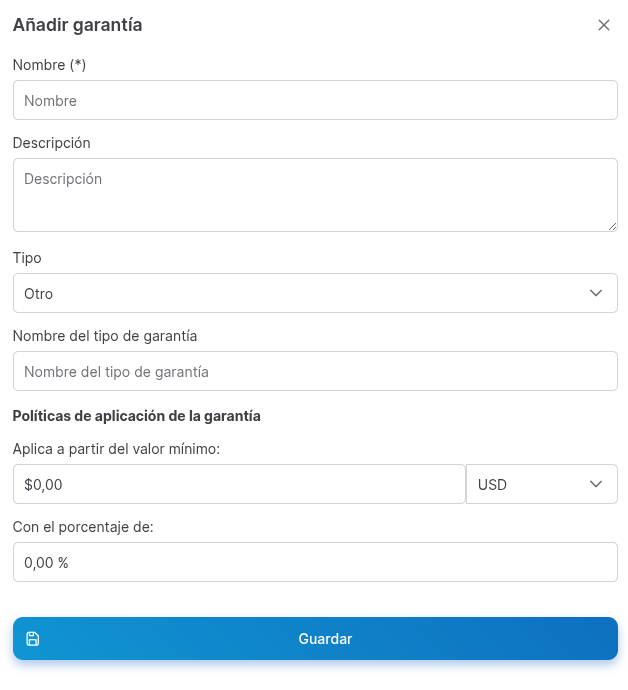Select the minimum value $0,00 field

(x=239, y=484)
